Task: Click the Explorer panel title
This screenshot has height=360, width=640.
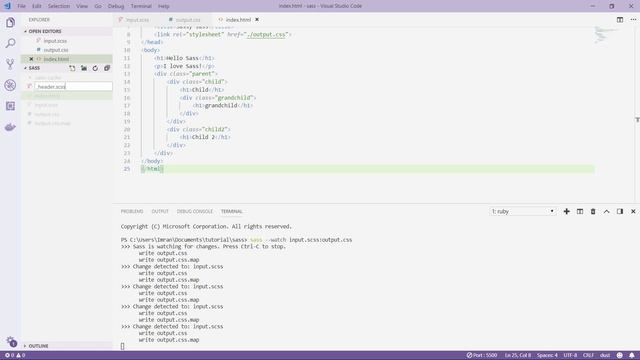Action: [39, 20]
